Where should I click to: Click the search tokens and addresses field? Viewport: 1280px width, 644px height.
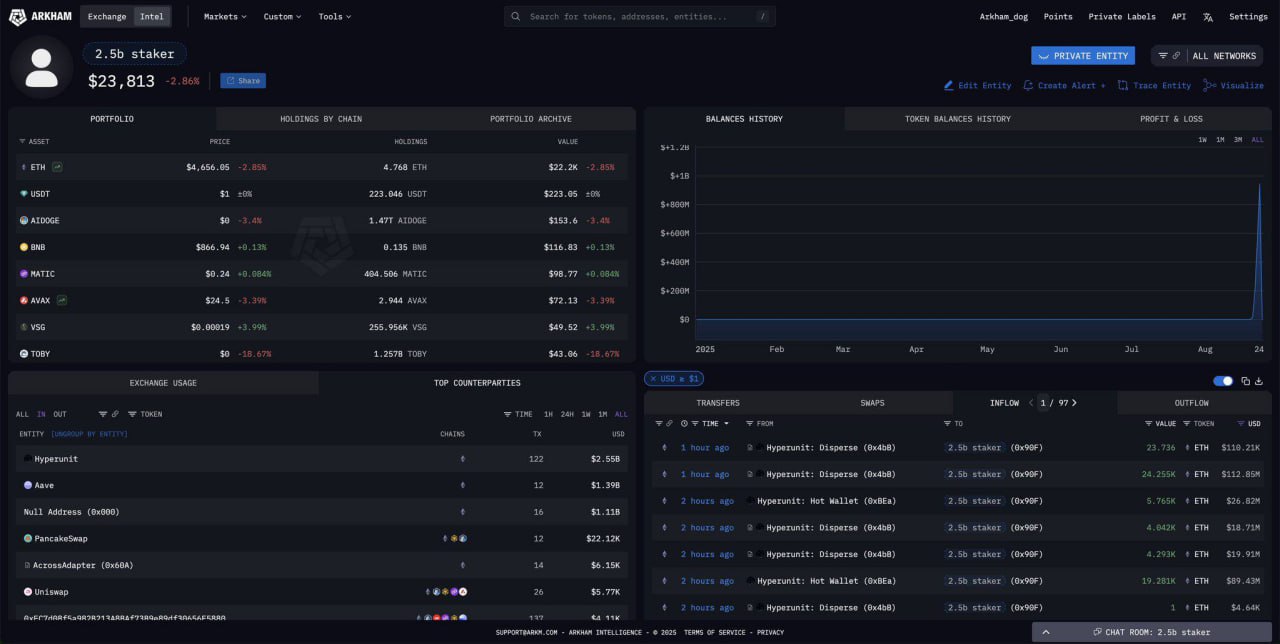point(640,17)
